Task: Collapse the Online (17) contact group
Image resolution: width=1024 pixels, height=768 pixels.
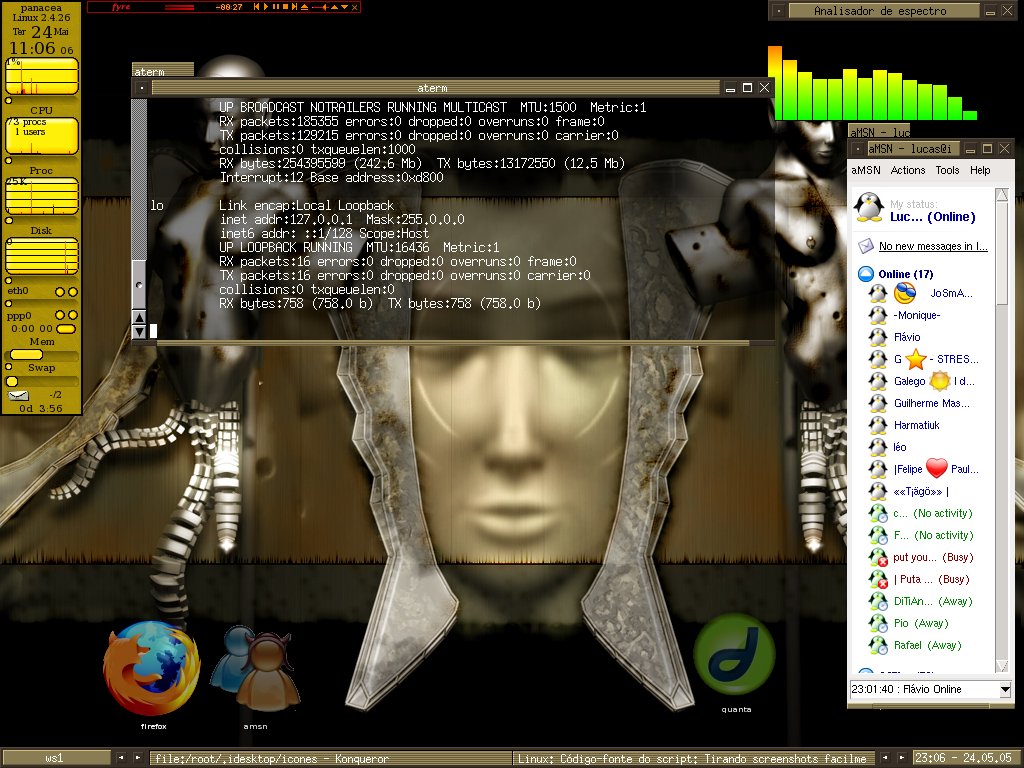Action: pyautogui.click(x=866, y=274)
